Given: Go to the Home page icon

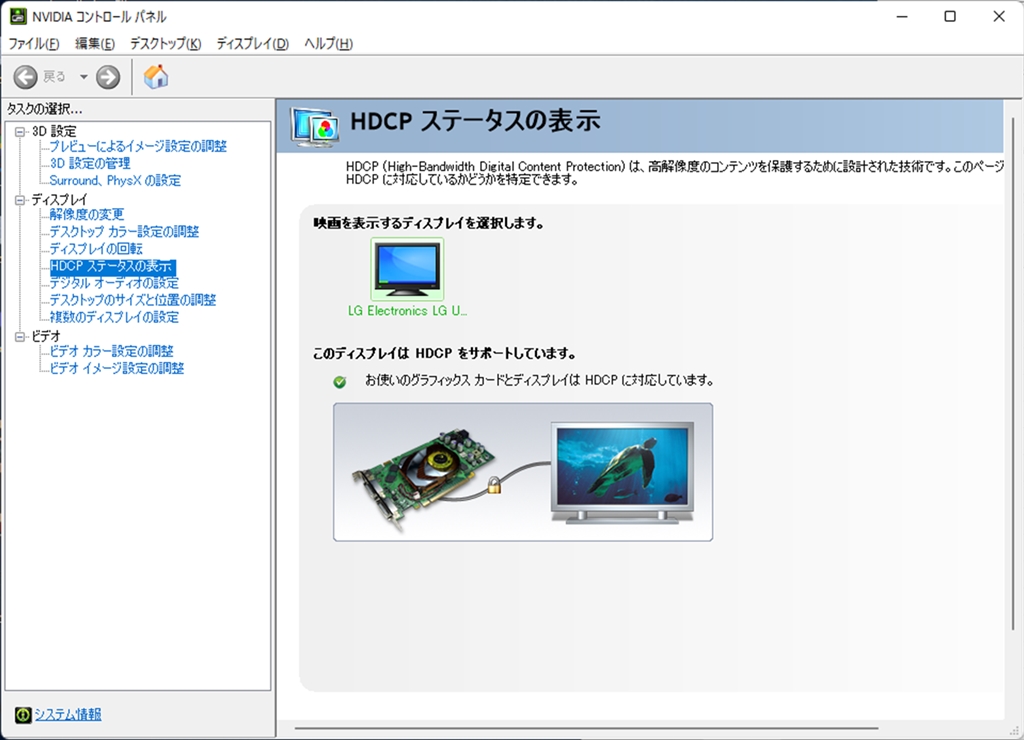Looking at the screenshot, I should [x=156, y=76].
